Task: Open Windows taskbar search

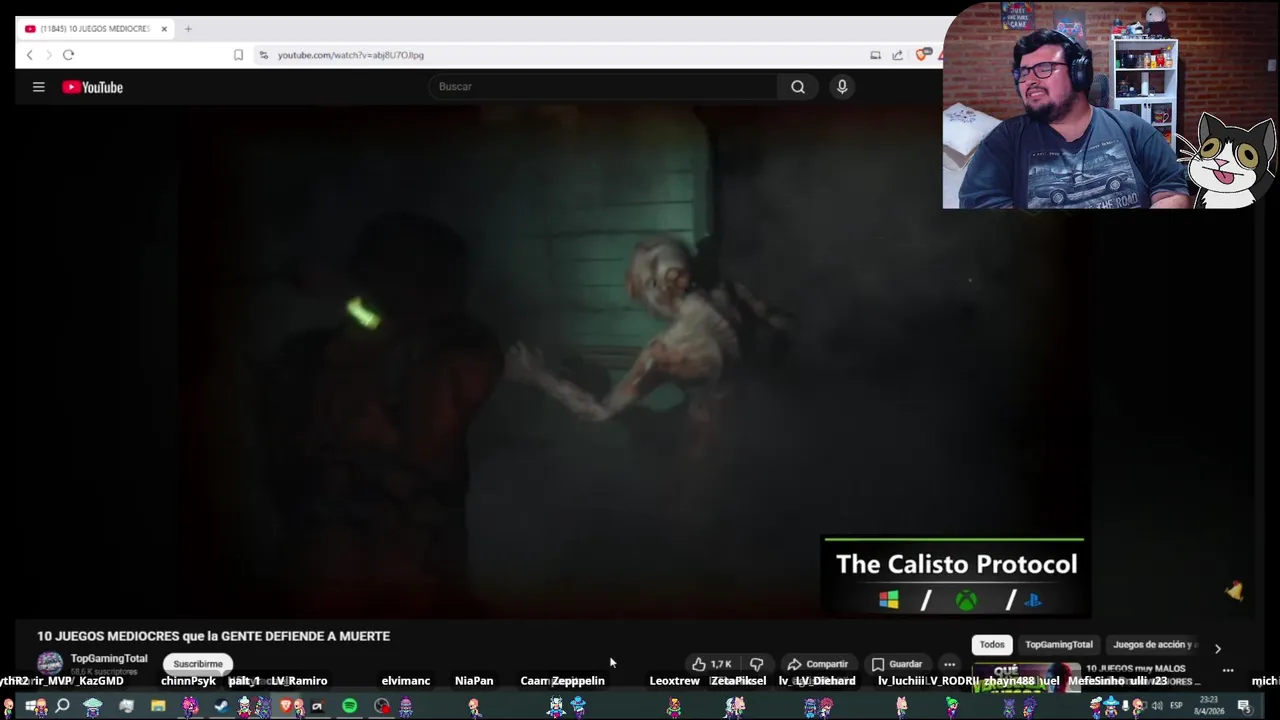Action: point(62,707)
